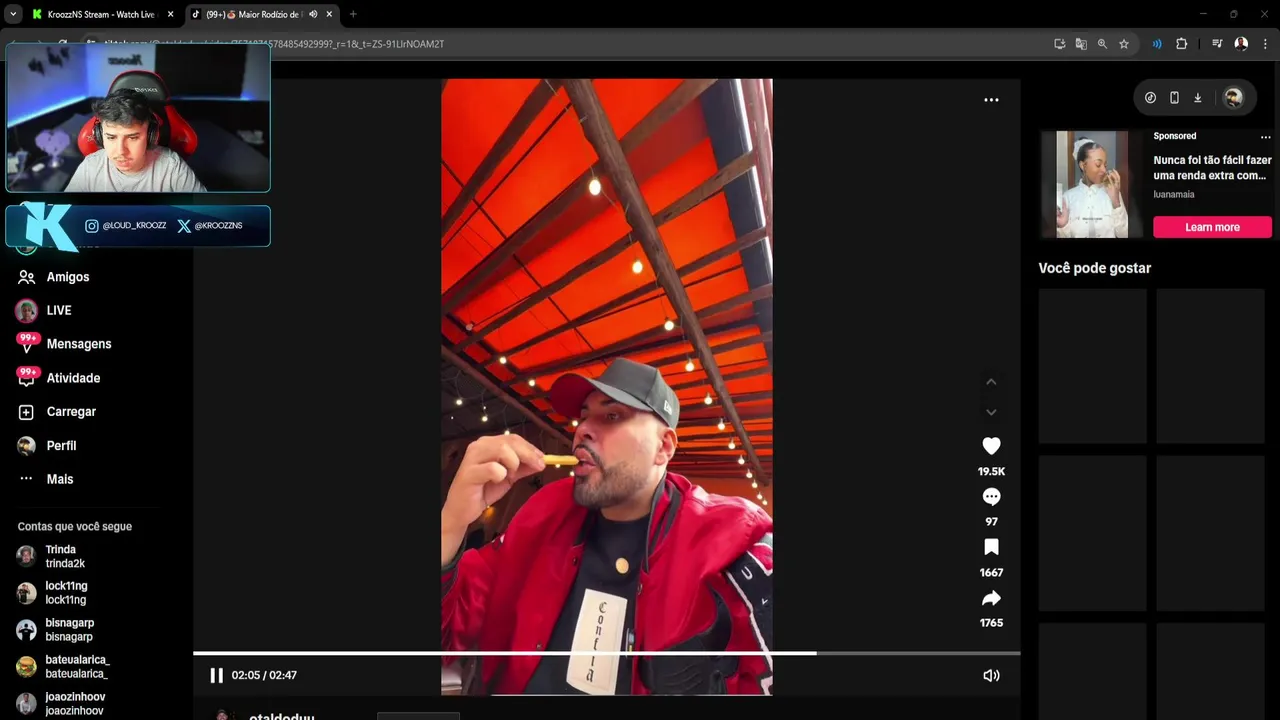This screenshot has width=1280, height=720.
Task: Click the Atividade 99+ badge icon
Action: click(27, 377)
